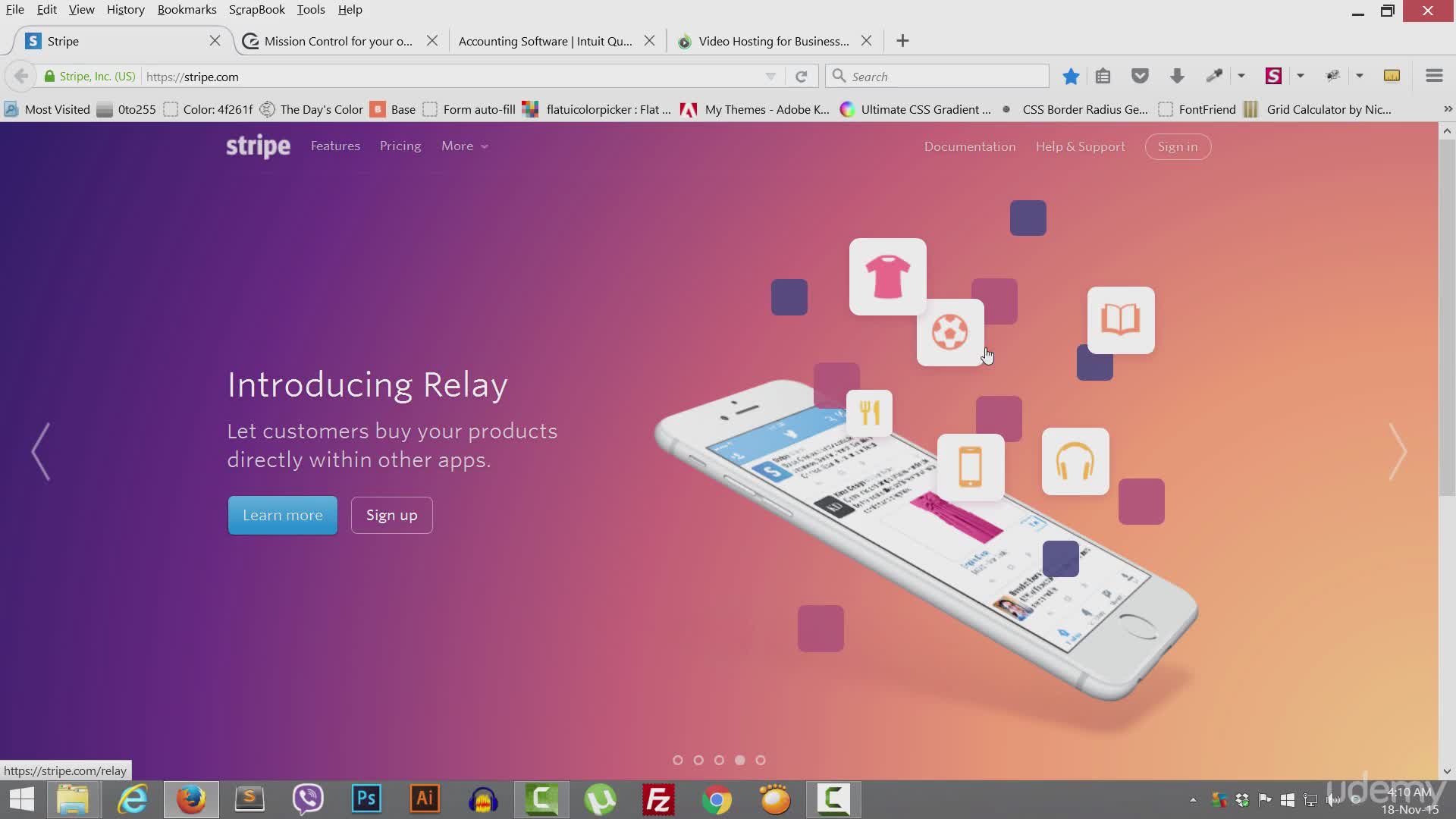This screenshot has width=1456, height=819.
Task: Go to the next carousel slide
Action: point(1398,451)
